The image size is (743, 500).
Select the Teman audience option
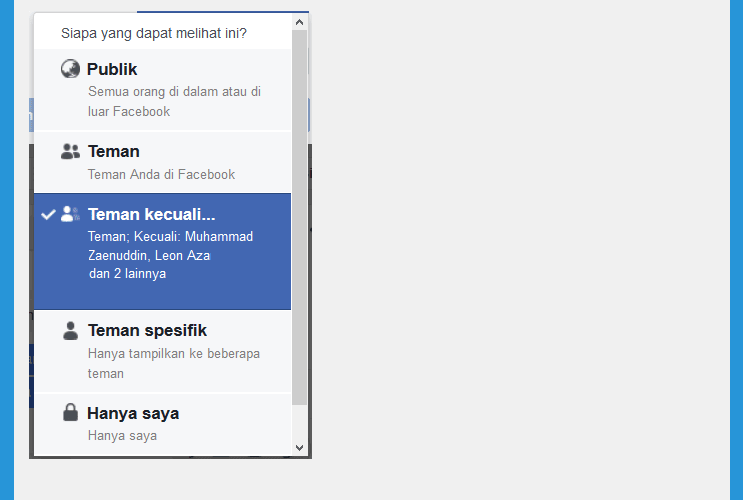click(x=163, y=162)
